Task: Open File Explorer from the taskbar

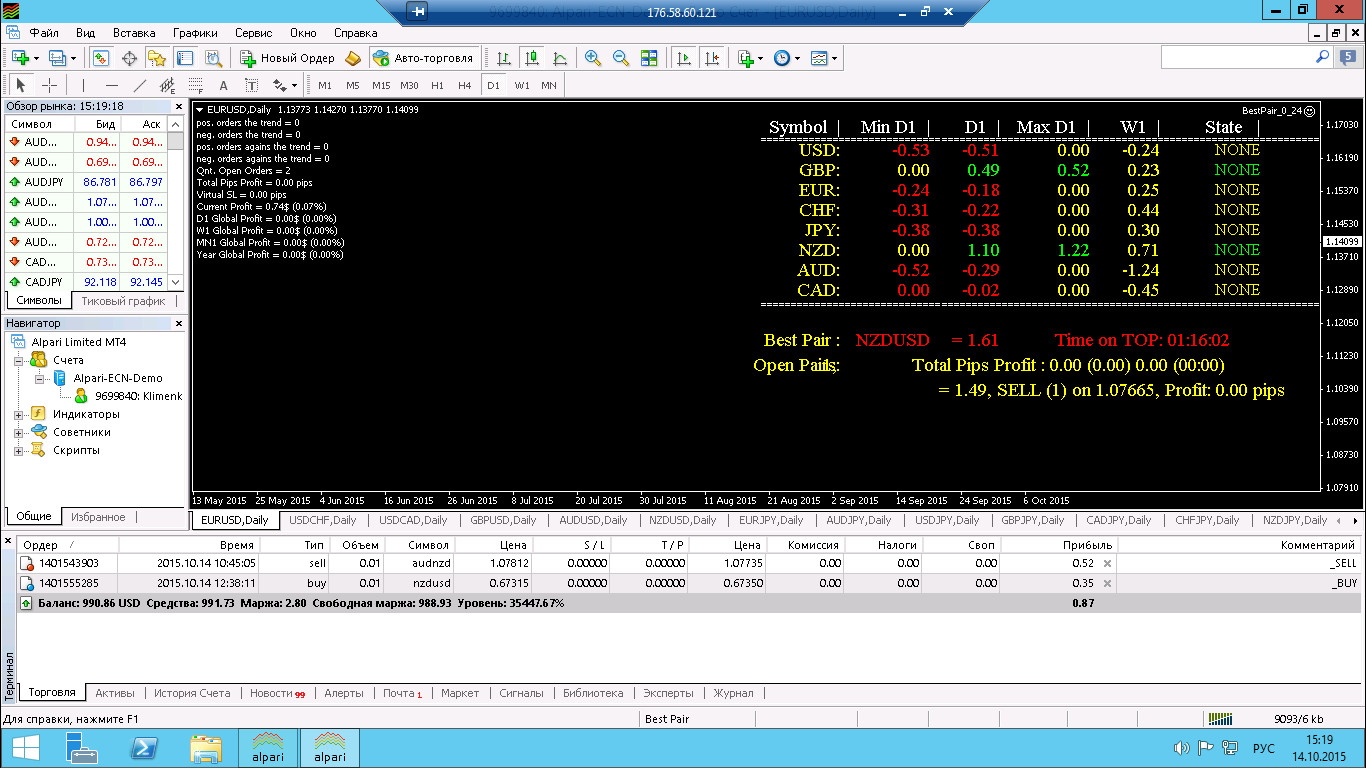Action: coord(206,749)
